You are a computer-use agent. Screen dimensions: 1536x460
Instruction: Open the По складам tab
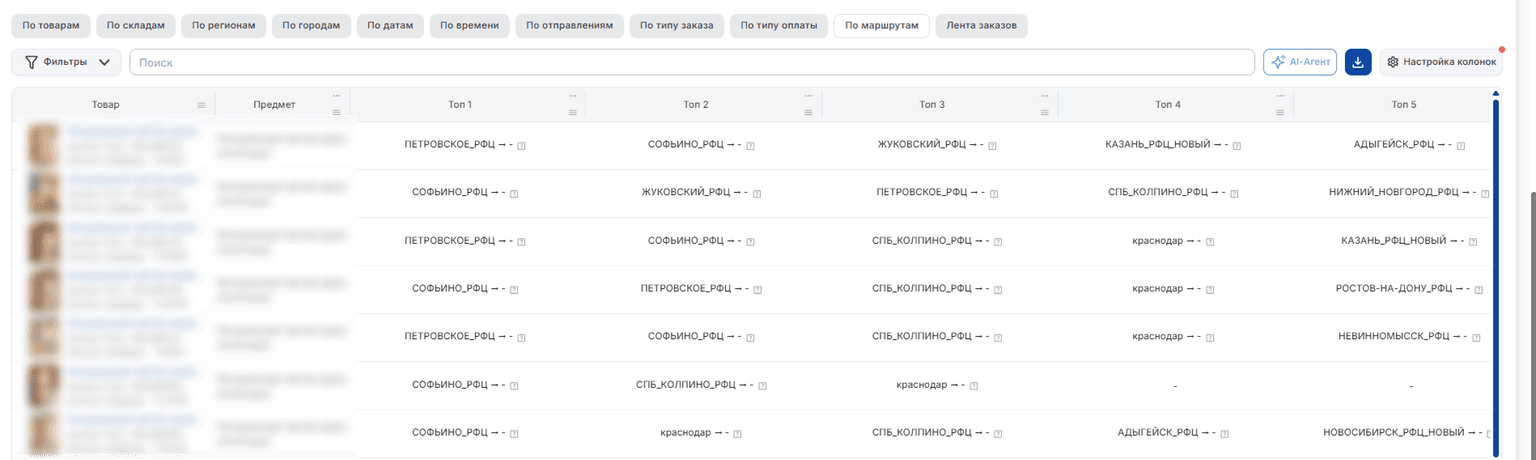click(x=137, y=25)
